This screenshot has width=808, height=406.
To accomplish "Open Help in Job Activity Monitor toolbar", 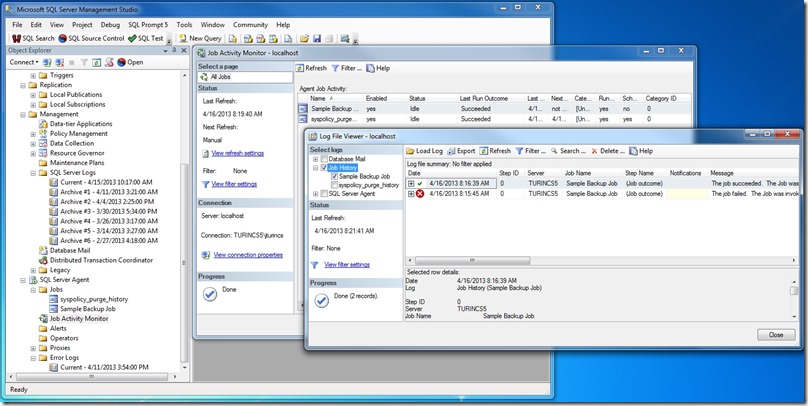I will [378, 68].
